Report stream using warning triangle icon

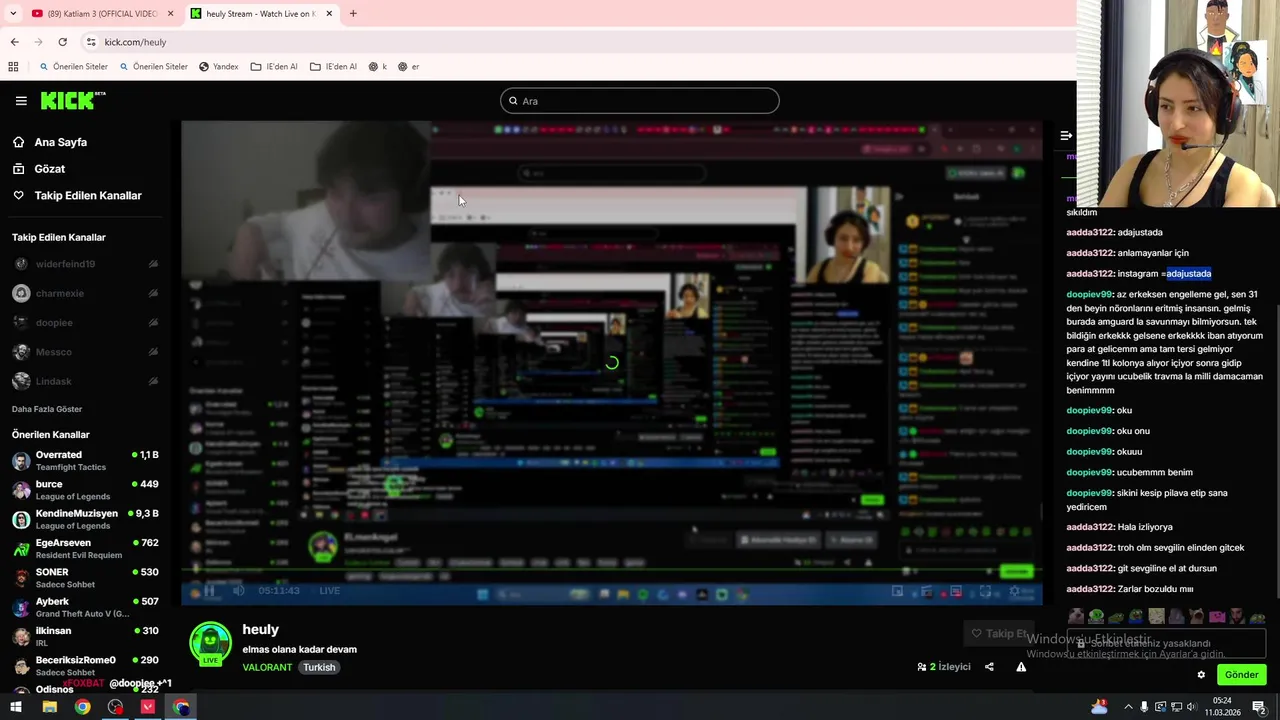coord(1021,667)
